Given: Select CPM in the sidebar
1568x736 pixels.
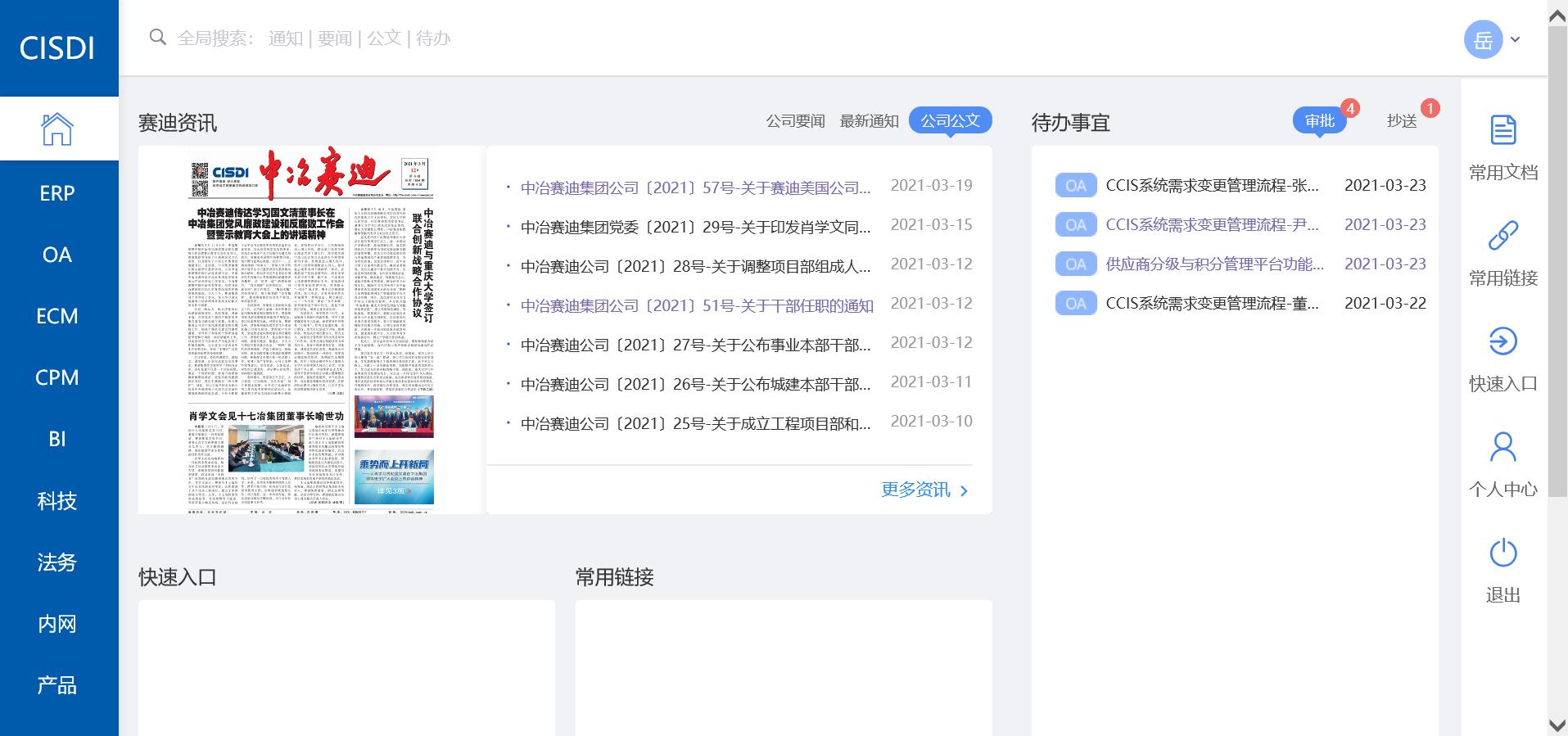Looking at the screenshot, I should (57, 377).
